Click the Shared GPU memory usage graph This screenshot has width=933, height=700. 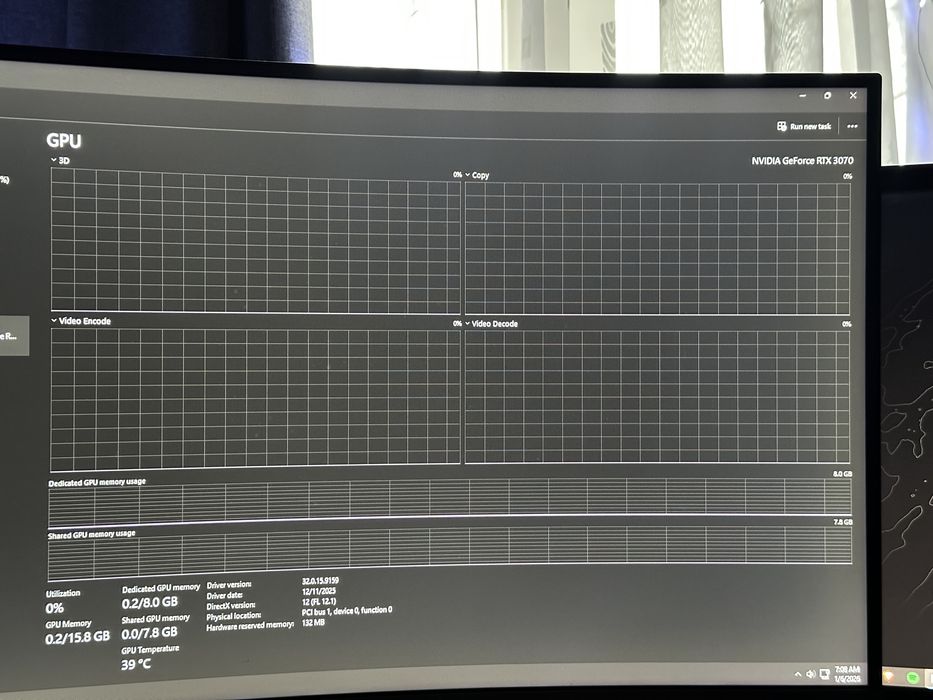(450, 553)
